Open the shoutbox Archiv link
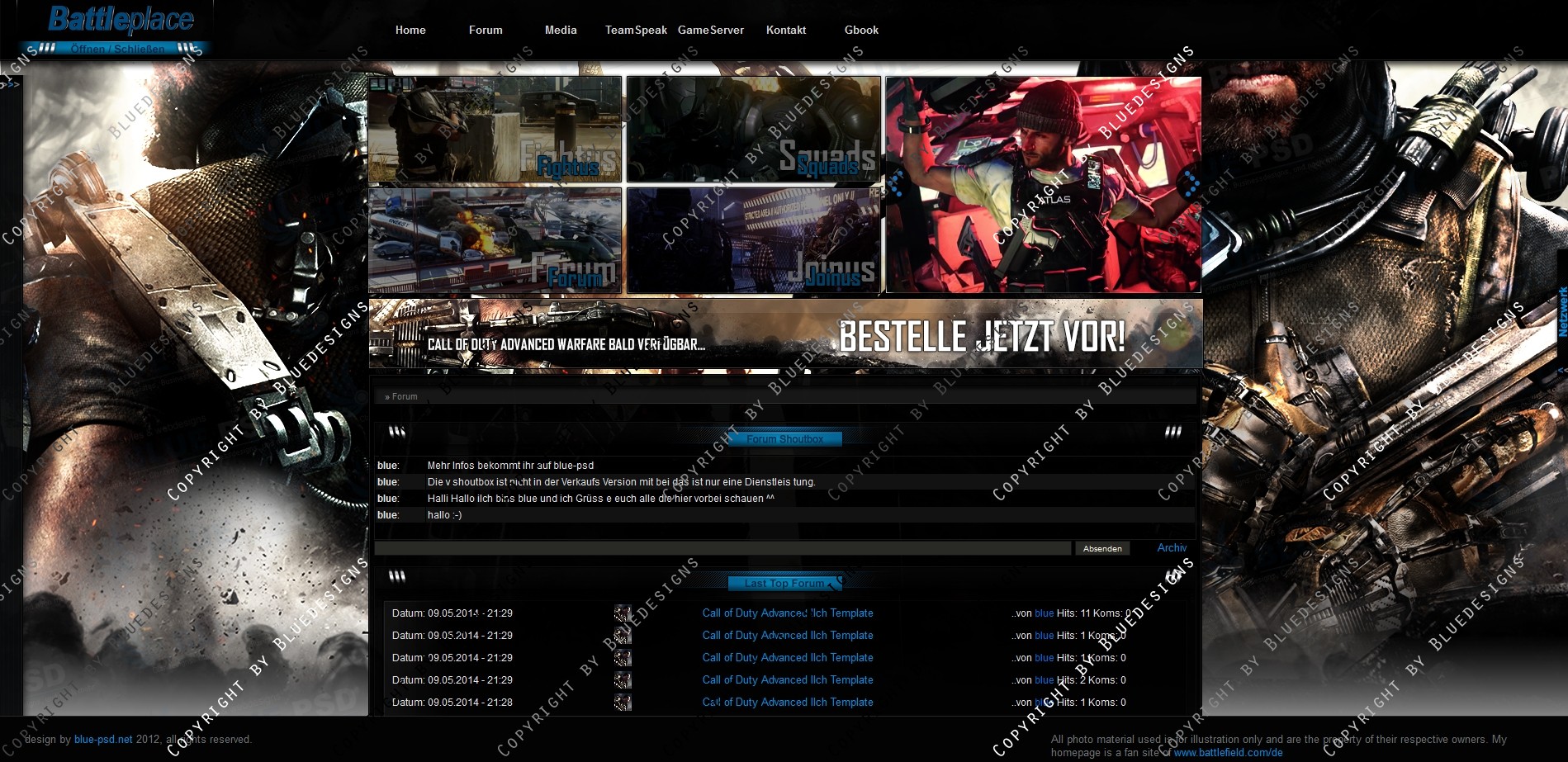The width and height of the screenshot is (1568, 762). click(1172, 547)
